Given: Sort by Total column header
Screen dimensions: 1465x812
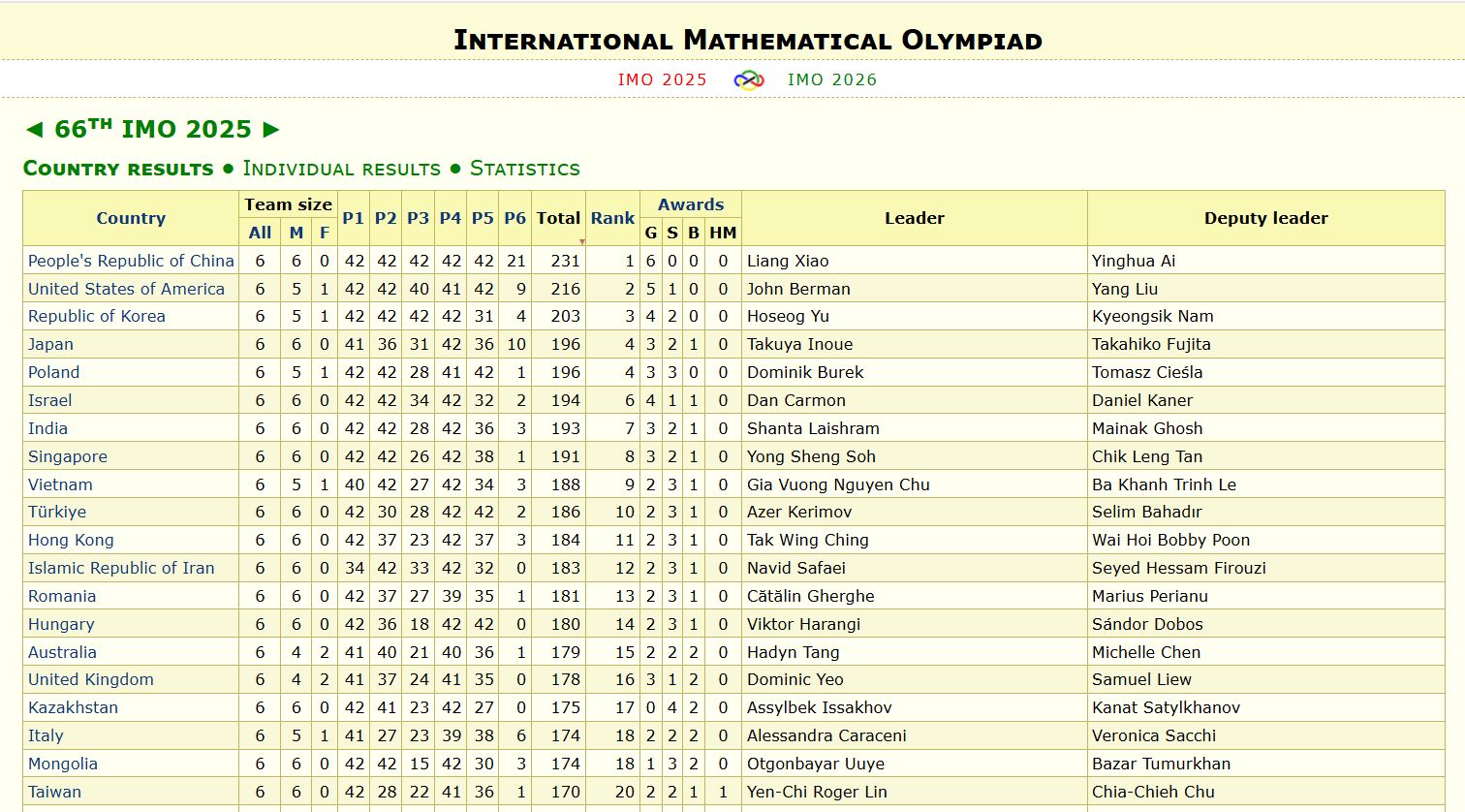Looking at the screenshot, I should (558, 218).
